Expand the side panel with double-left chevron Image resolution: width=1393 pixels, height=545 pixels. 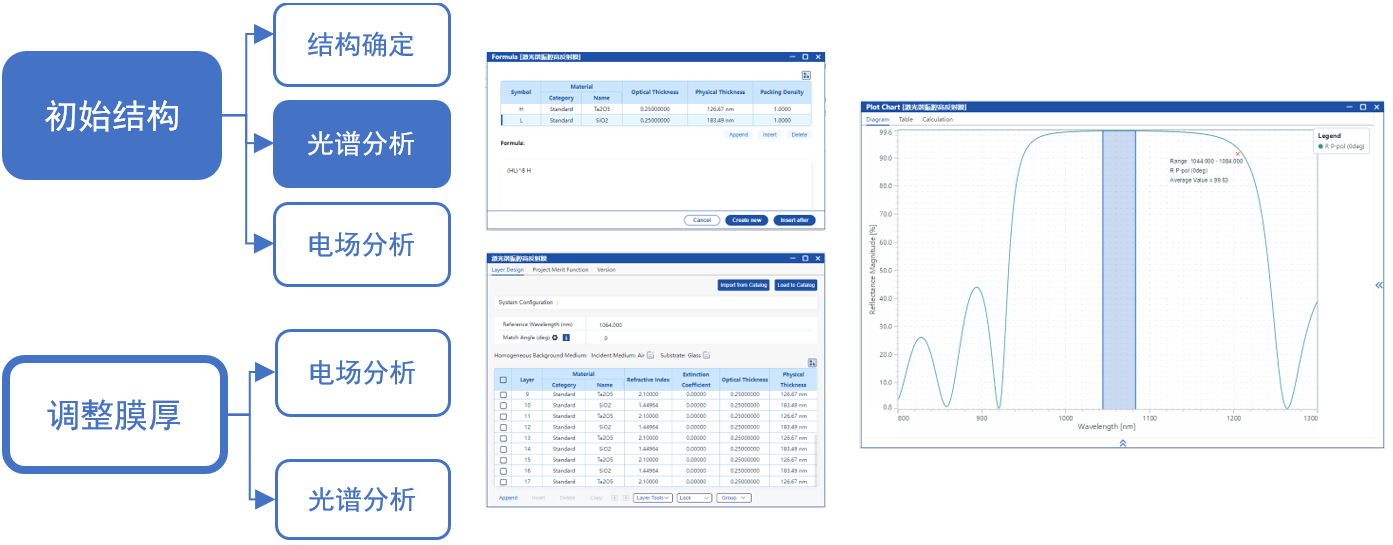click(1379, 286)
